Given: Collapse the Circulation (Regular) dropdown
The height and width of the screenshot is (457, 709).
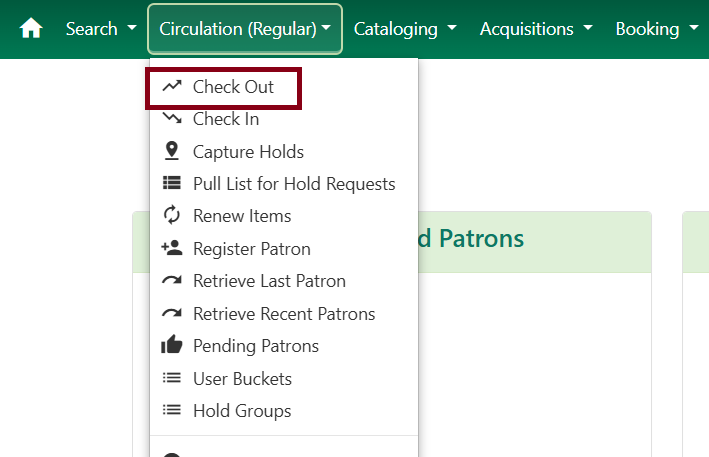Looking at the screenshot, I should point(245,29).
